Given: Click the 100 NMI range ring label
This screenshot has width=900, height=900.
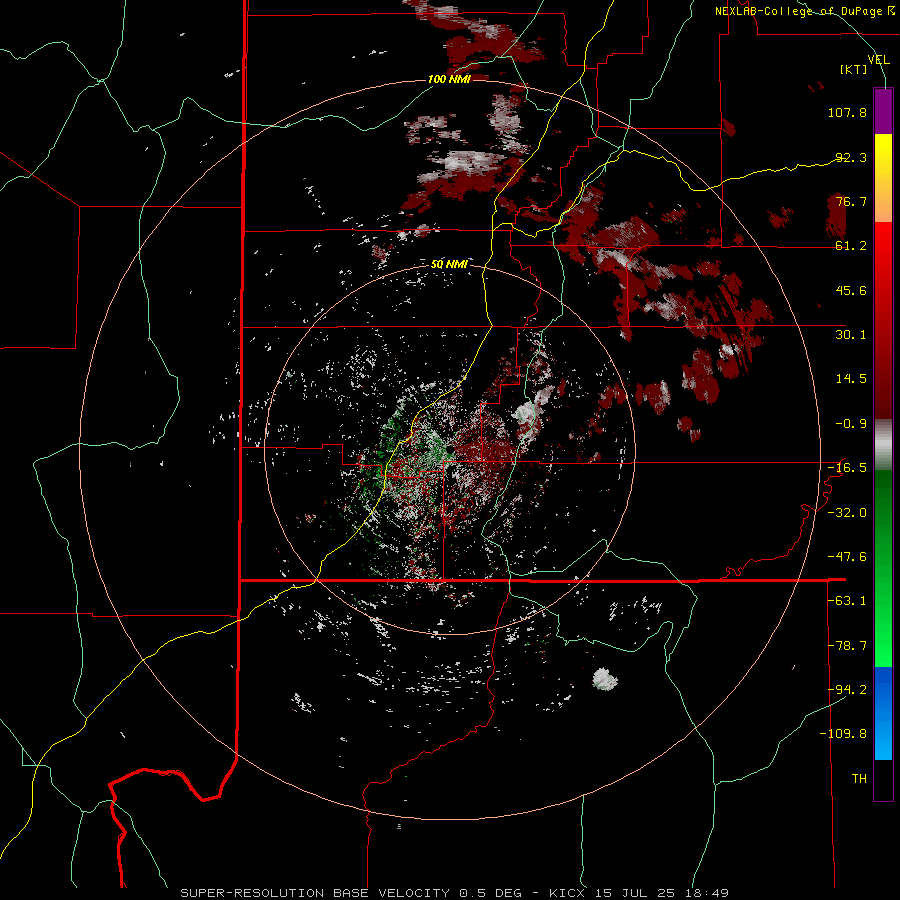Looking at the screenshot, I should pyautogui.click(x=449, y=79).
